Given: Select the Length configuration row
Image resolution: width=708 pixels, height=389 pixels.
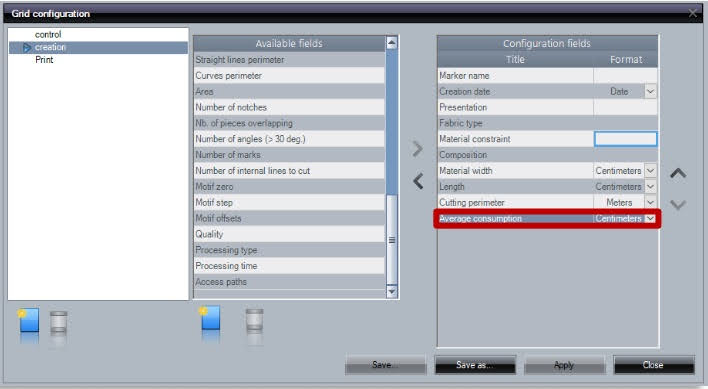Looking at the screenshot, I should (547, 187).
